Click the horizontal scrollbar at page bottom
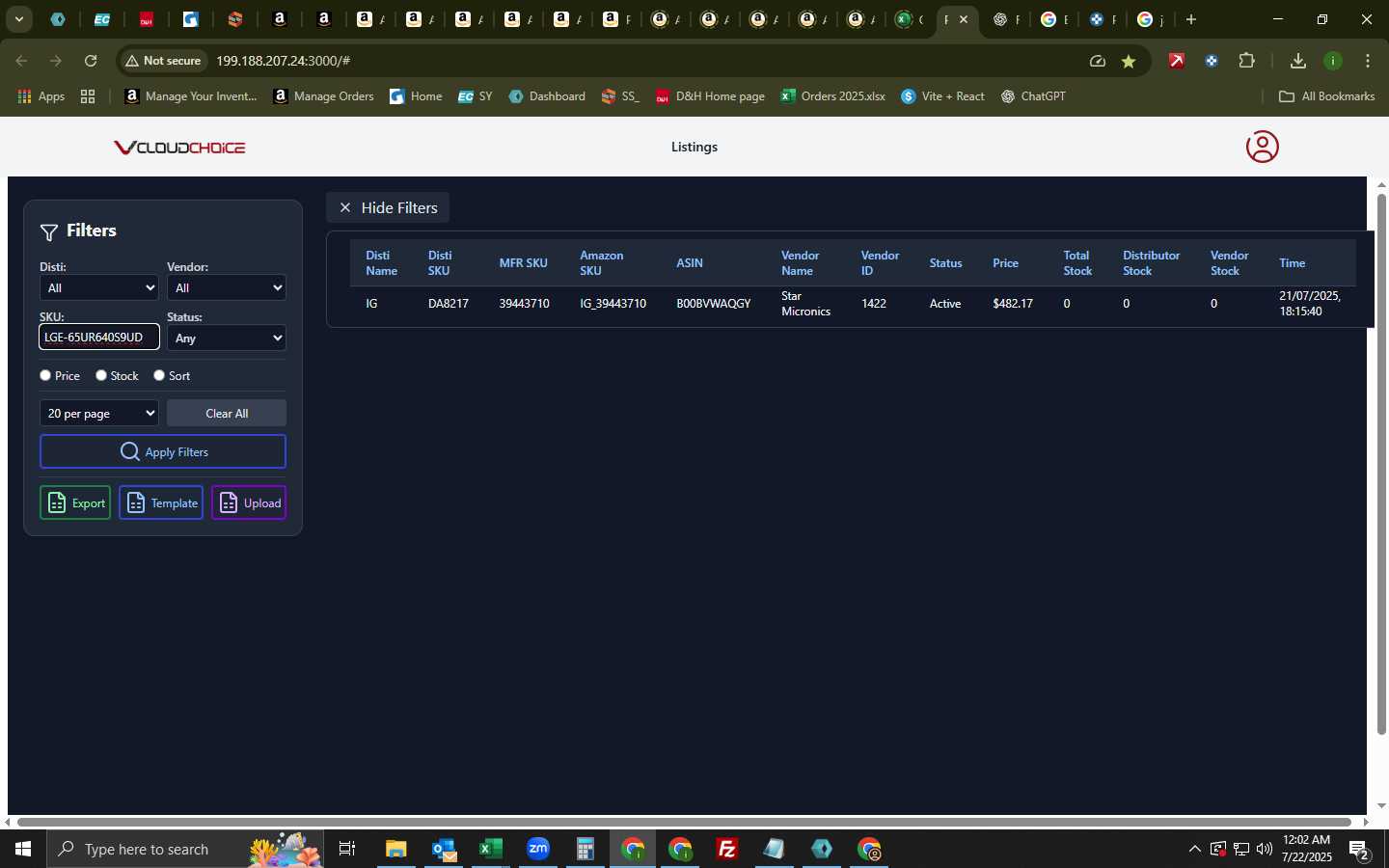Viewport: 1389px width, 868px height. coord(685,823)
